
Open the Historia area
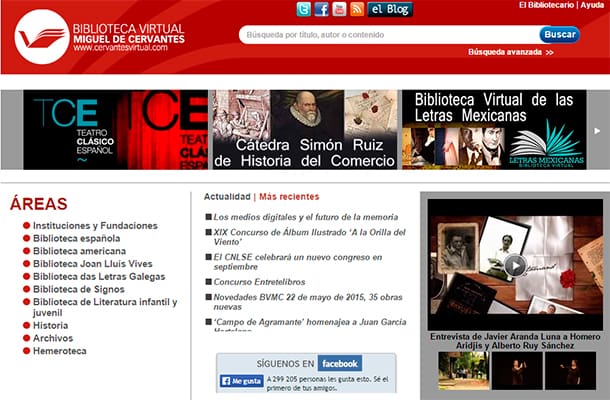coord(51,325)
